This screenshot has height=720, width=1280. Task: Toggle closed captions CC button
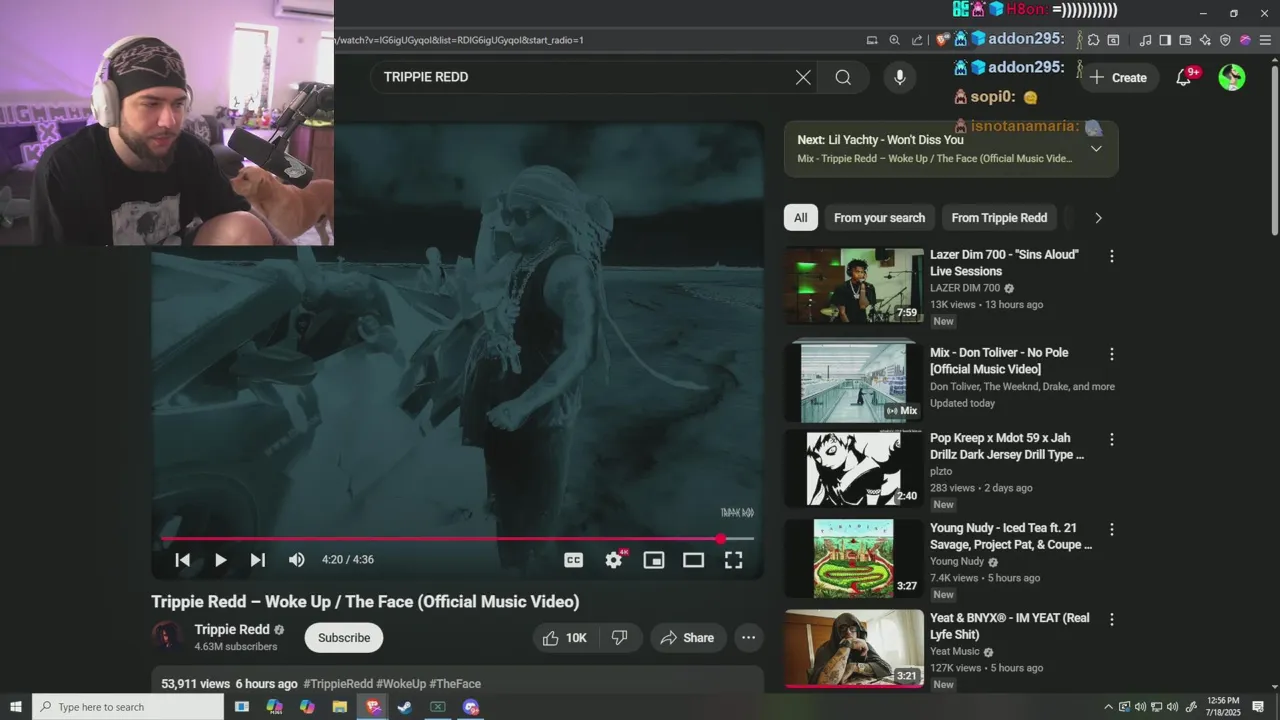pos(573,560)
